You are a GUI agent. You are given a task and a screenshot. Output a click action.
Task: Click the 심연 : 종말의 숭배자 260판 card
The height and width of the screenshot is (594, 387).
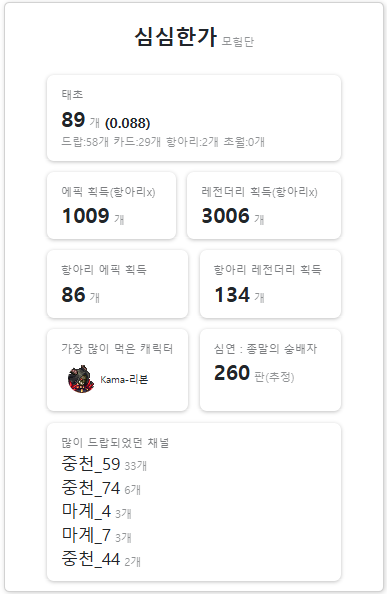(x=270, y=370)
